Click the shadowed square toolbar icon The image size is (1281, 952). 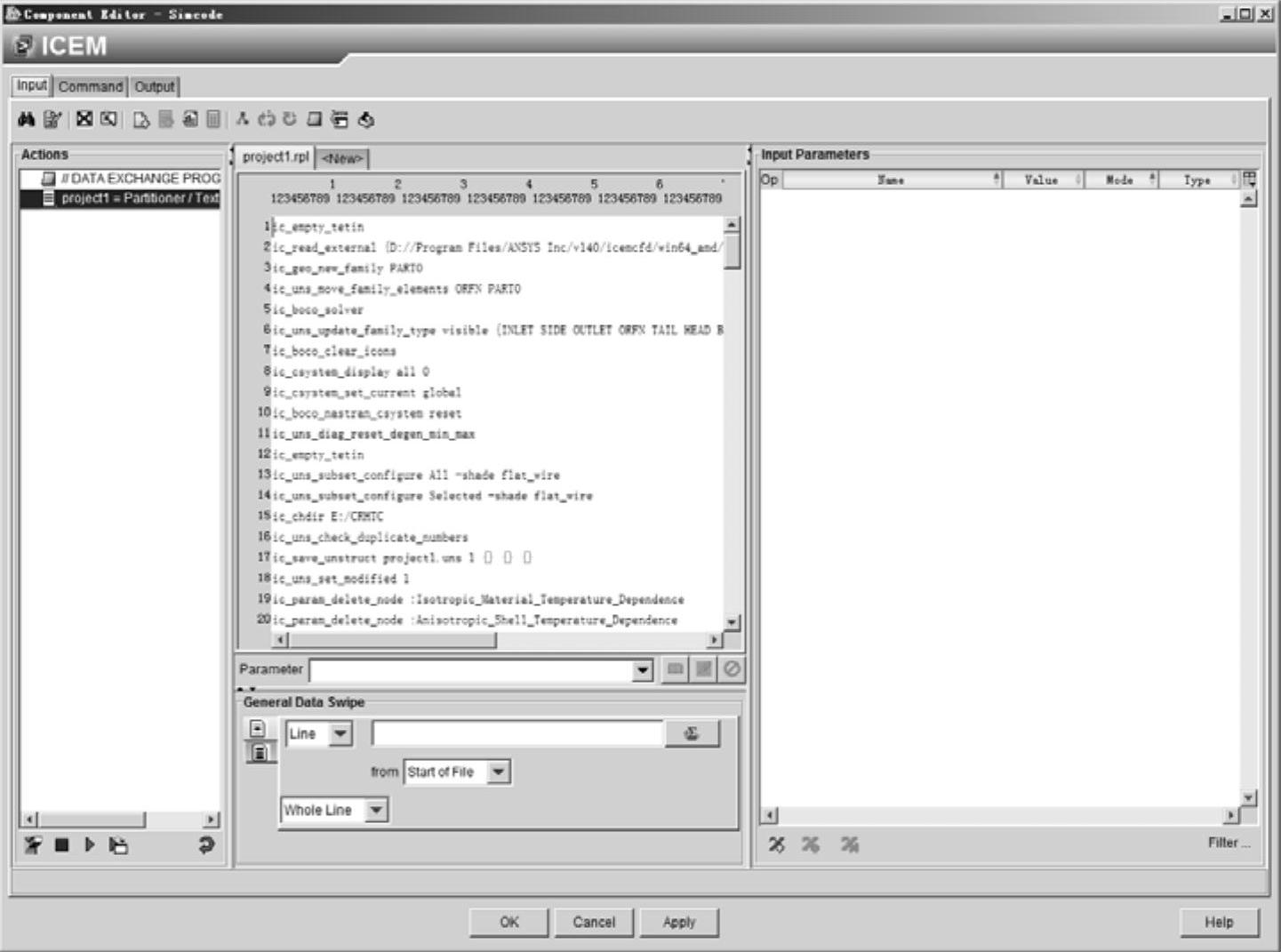pos(314,119)
